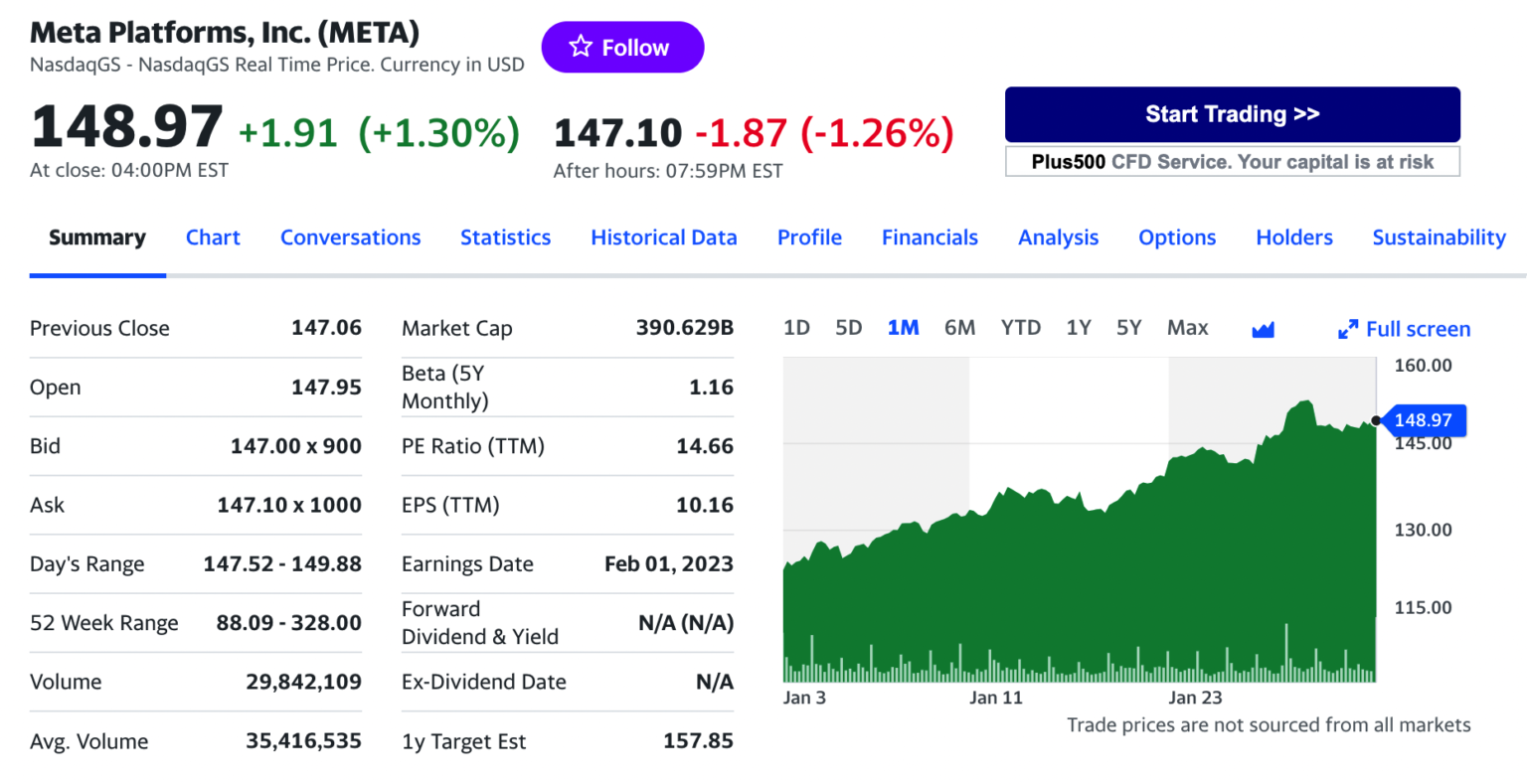Click the EPS (TTM) value 10.16
1527x784 pixels.
click(x=705, y=505)
